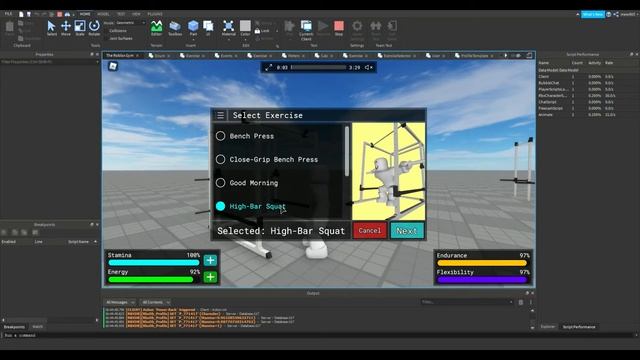Click the Lock tool in Edit group

point(262,31)
